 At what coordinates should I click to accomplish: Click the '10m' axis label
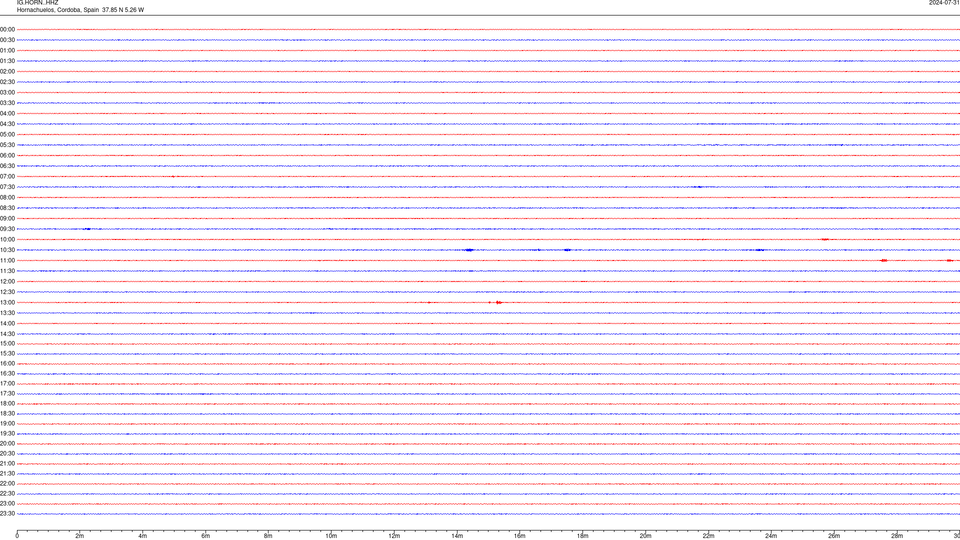coord(331,536)
